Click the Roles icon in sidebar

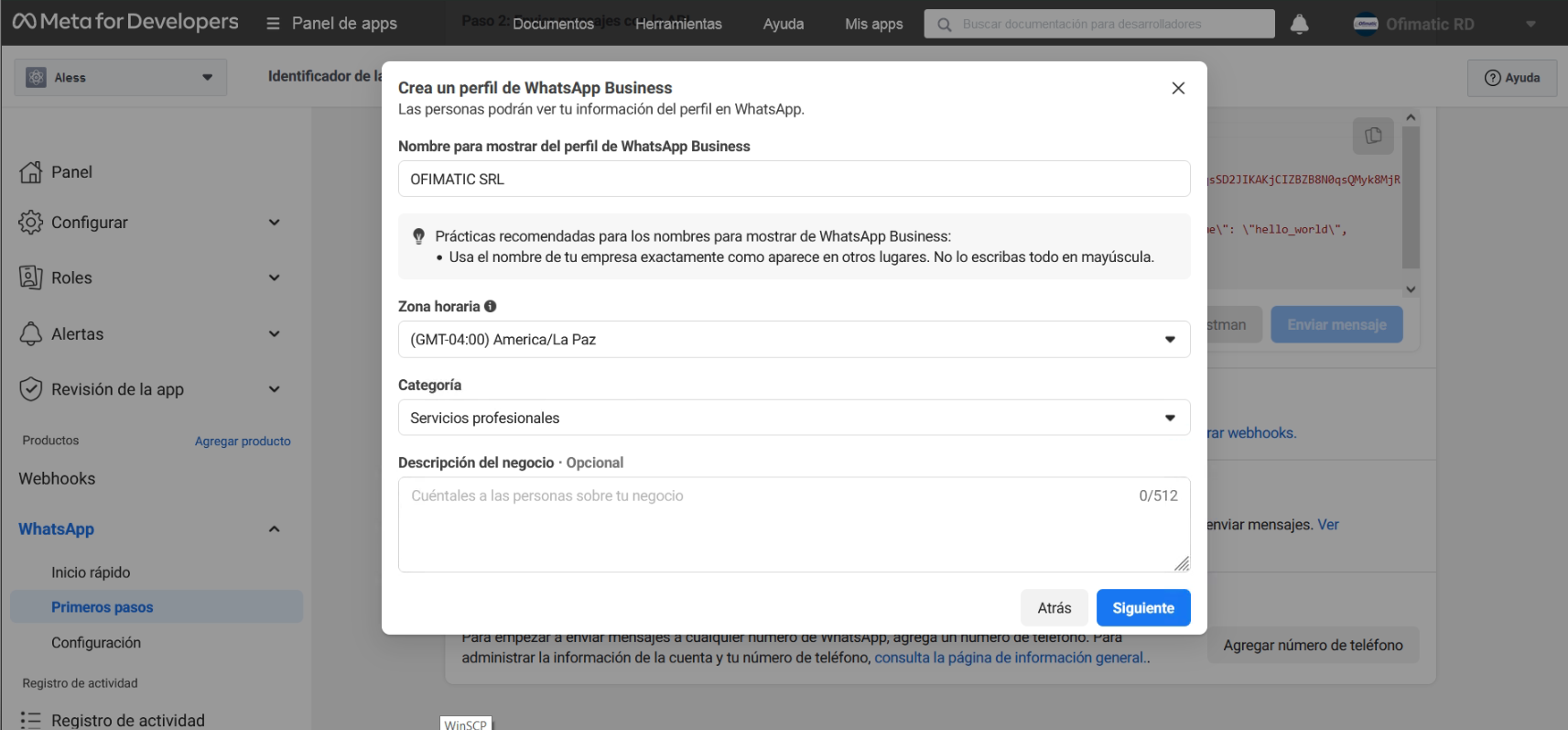pyautogui.click(x=31, y=278)
